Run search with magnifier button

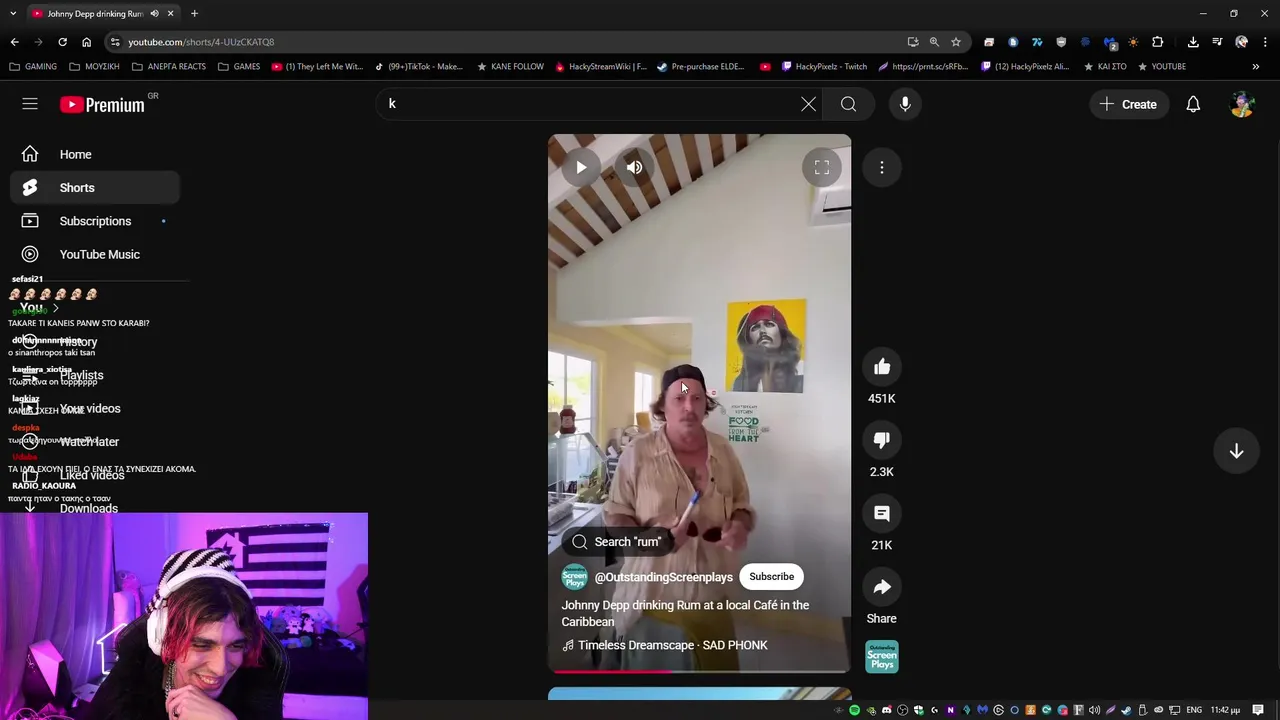coord(848,104)
